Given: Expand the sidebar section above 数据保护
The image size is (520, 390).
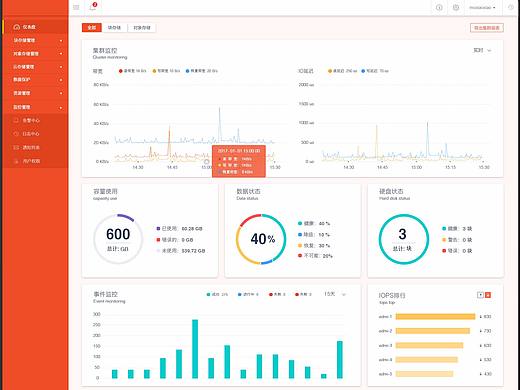Looking at the screenshot, I should [x=35, y=67].
